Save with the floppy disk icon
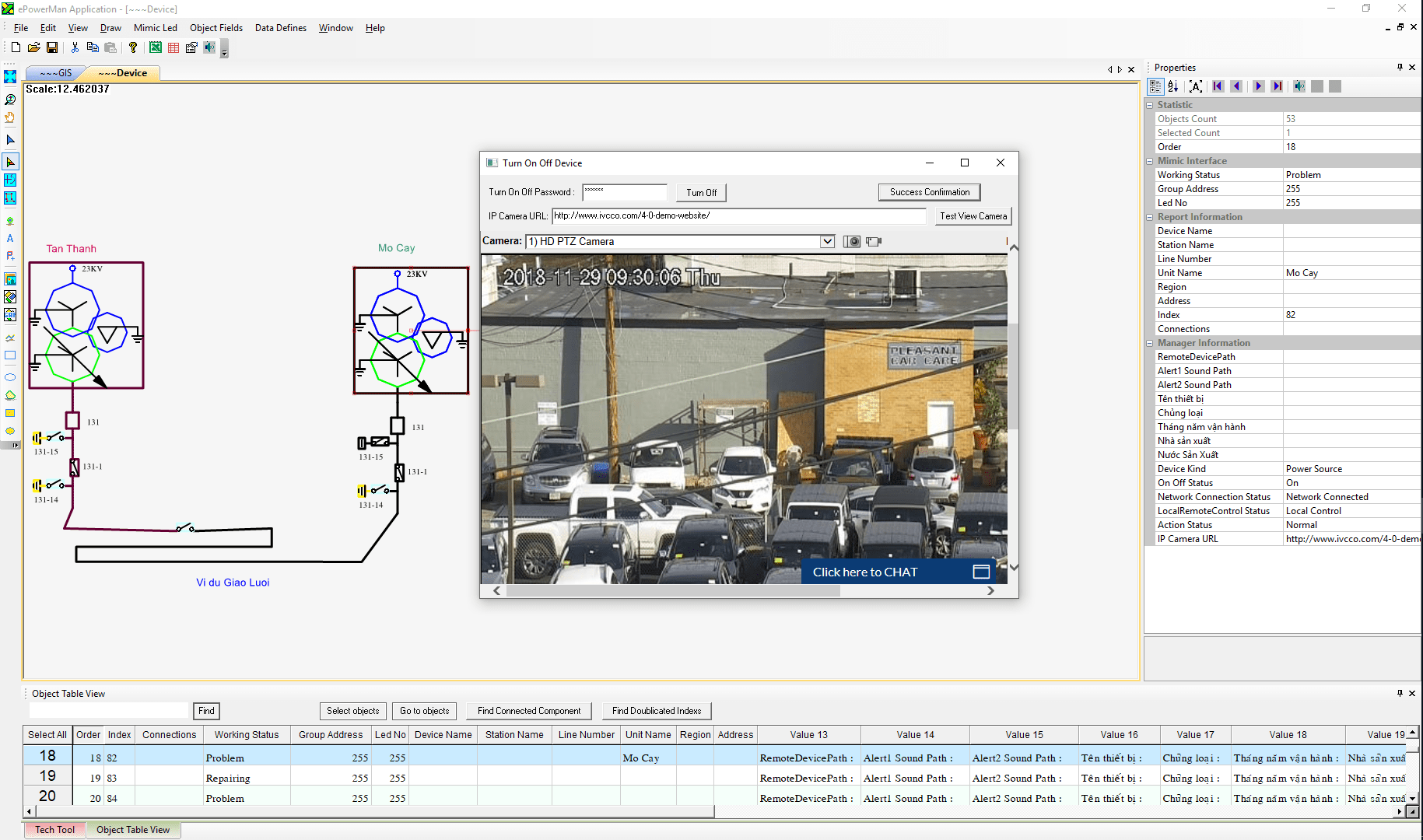The image size is (1423, 840). click(x=52, y=47)
